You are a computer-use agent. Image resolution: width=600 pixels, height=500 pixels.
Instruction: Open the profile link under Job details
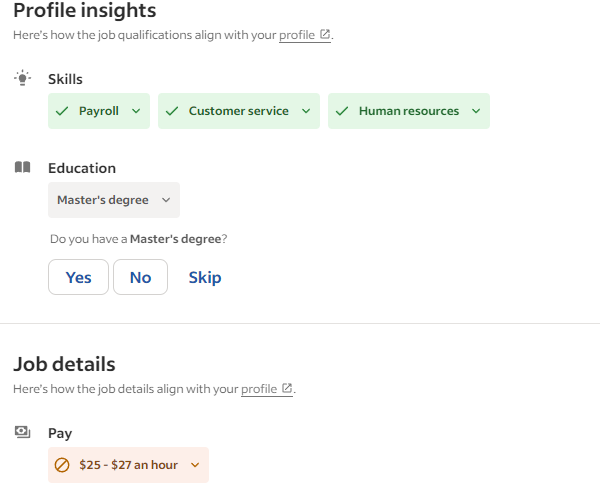click(259, 389)
